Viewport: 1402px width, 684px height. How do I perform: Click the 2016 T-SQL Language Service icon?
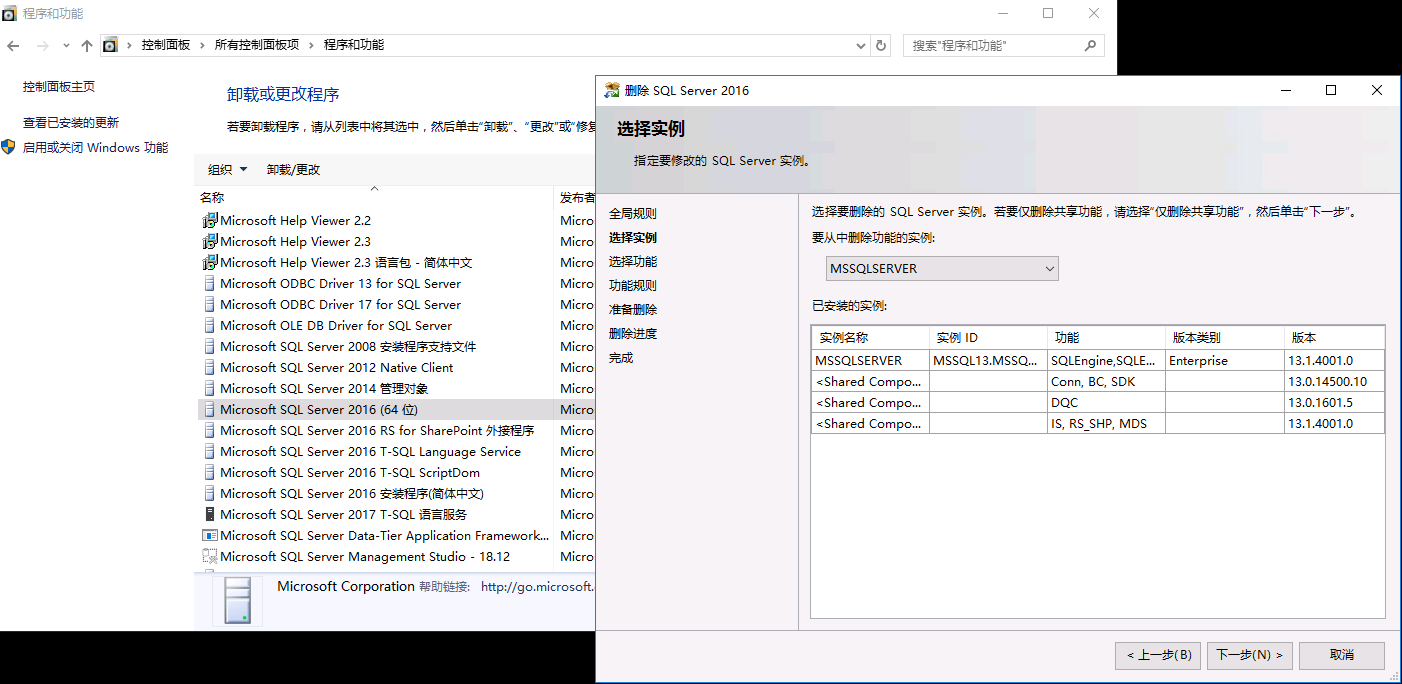(209, 452)
